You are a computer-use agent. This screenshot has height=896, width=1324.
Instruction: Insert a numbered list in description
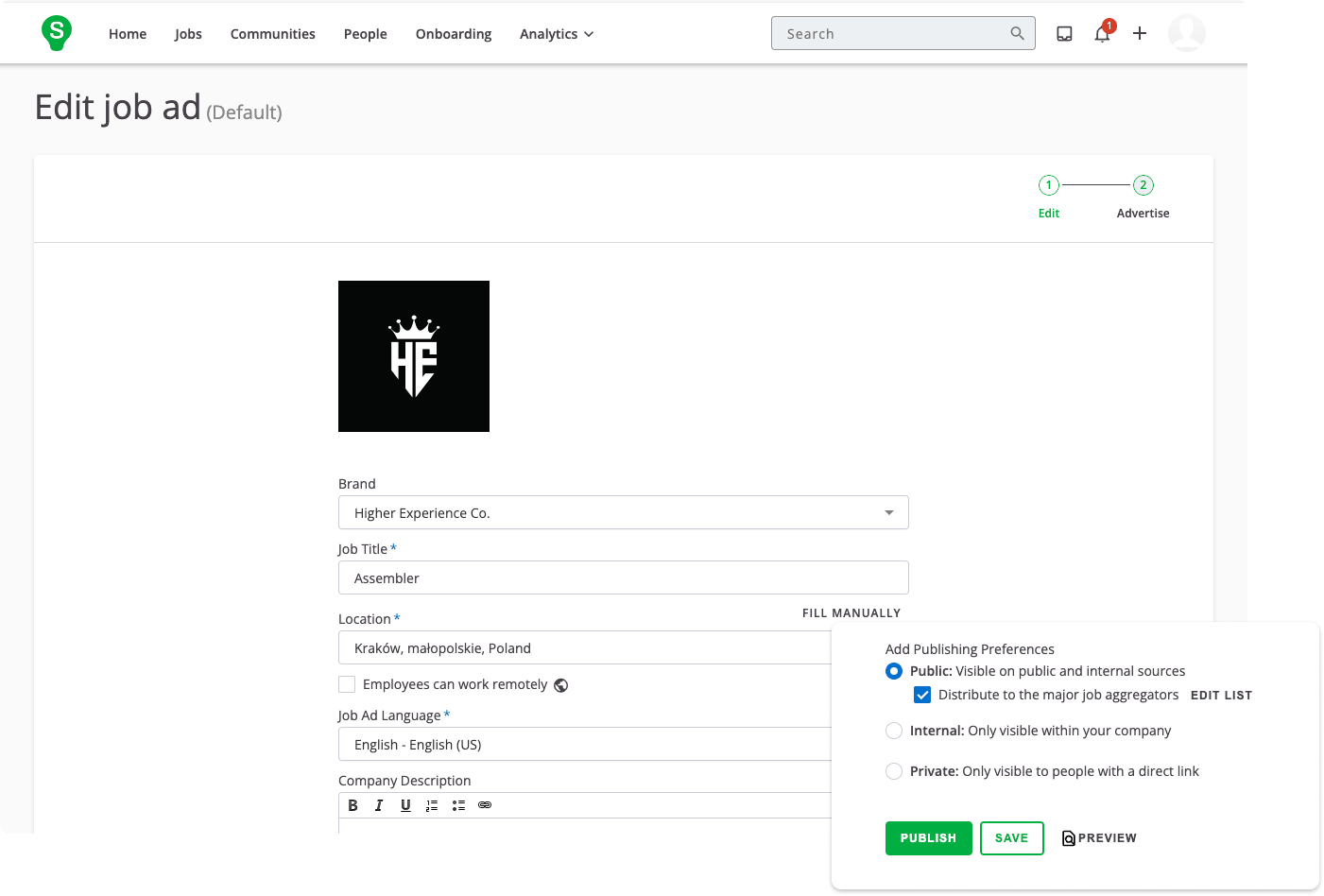(x=432, y=805)
